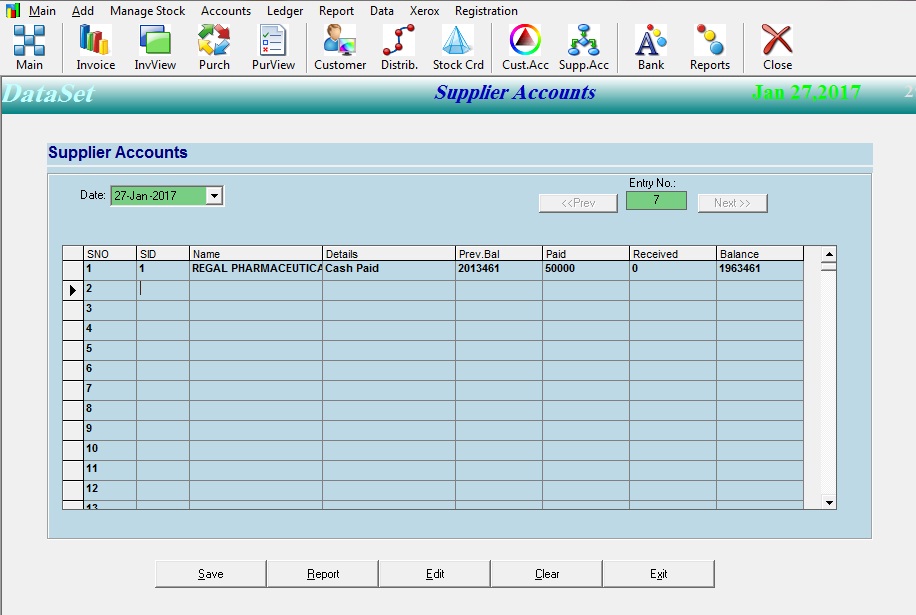Select the Cash Paid details cell
This screenshot has width=916, height=615.
(389, 269)
